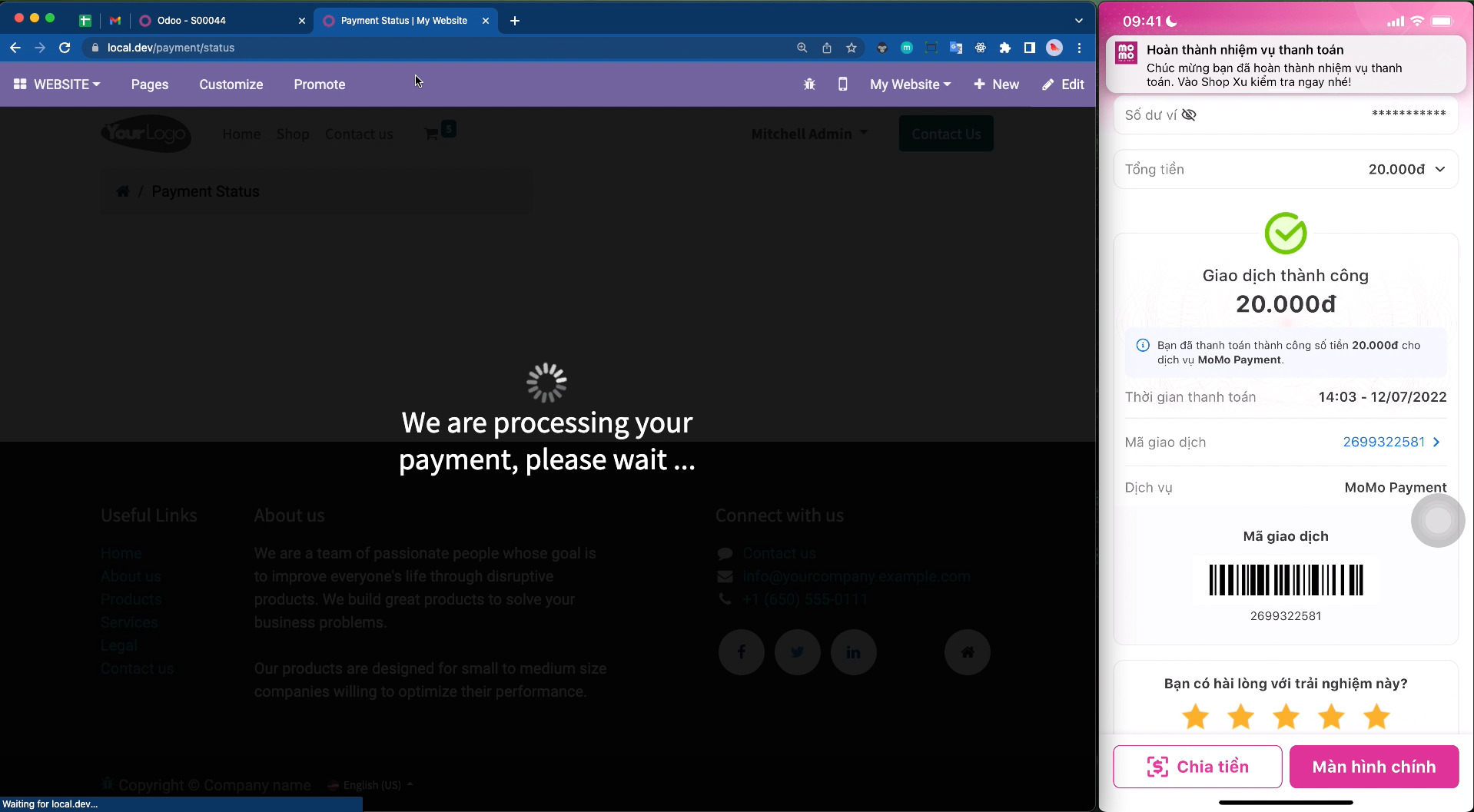Click the Contact Us header button
This screenshot has width=1474, height=812.
click(x=946, y=134)
